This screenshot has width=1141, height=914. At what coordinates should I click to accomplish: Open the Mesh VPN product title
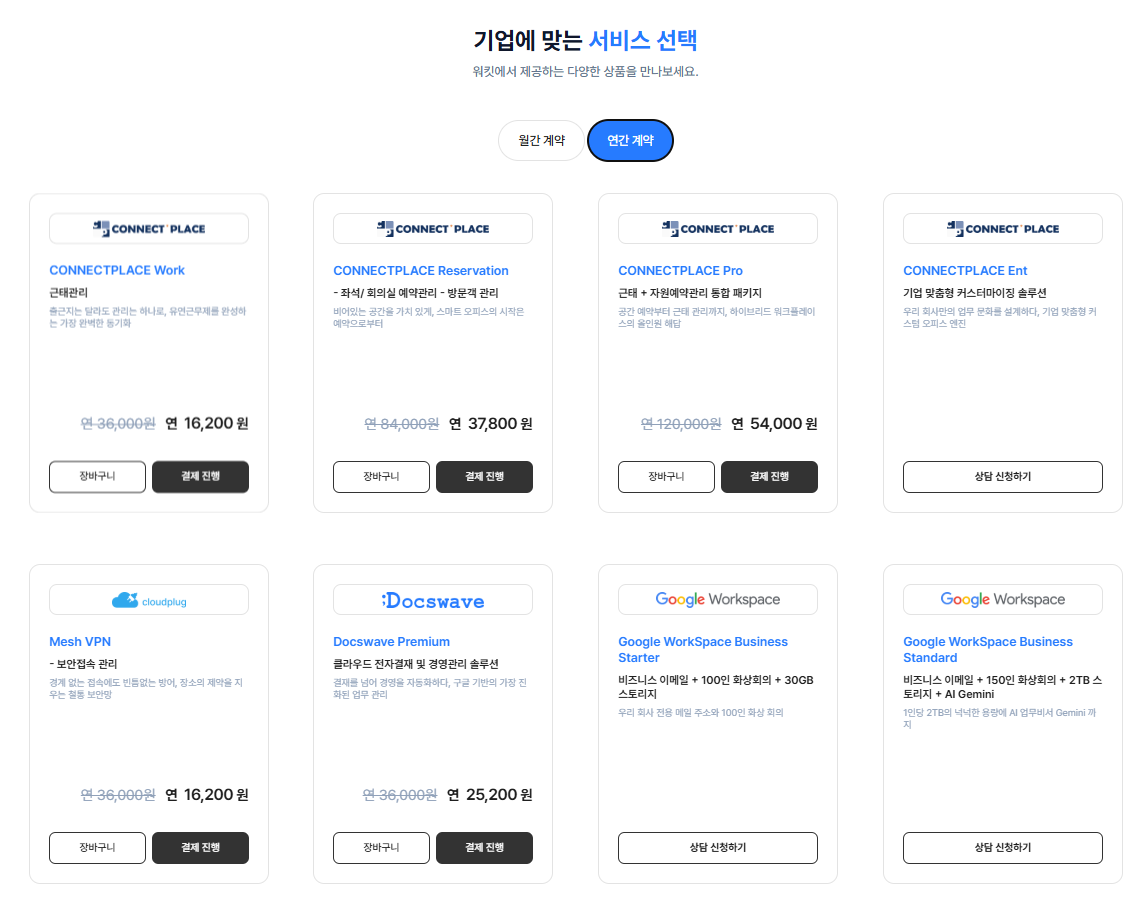[x=80, y=642]
